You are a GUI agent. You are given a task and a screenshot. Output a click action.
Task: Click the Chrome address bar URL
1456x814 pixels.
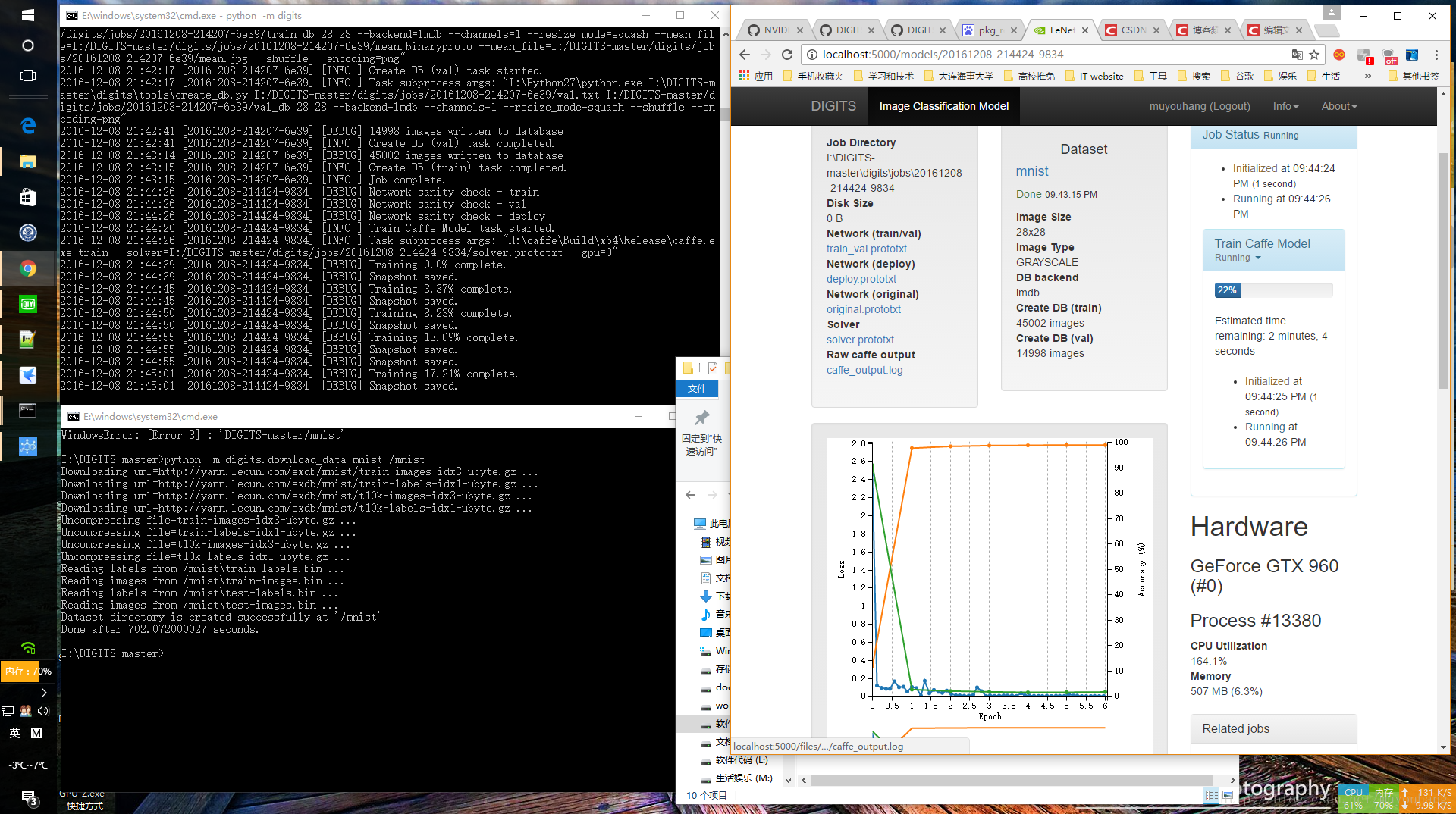pos(943,55)
